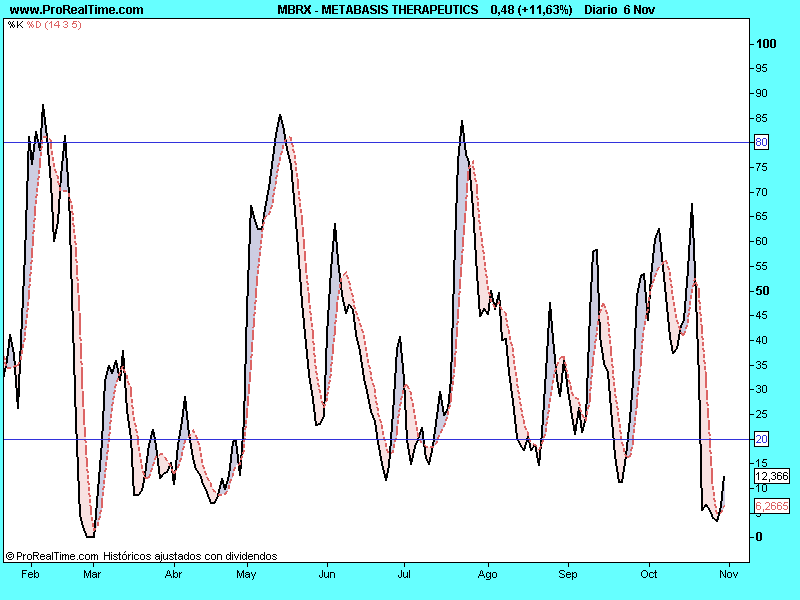800x600 pixels.
Task: Click the 25 tick on the y-axis
Action: click(761, 414)
